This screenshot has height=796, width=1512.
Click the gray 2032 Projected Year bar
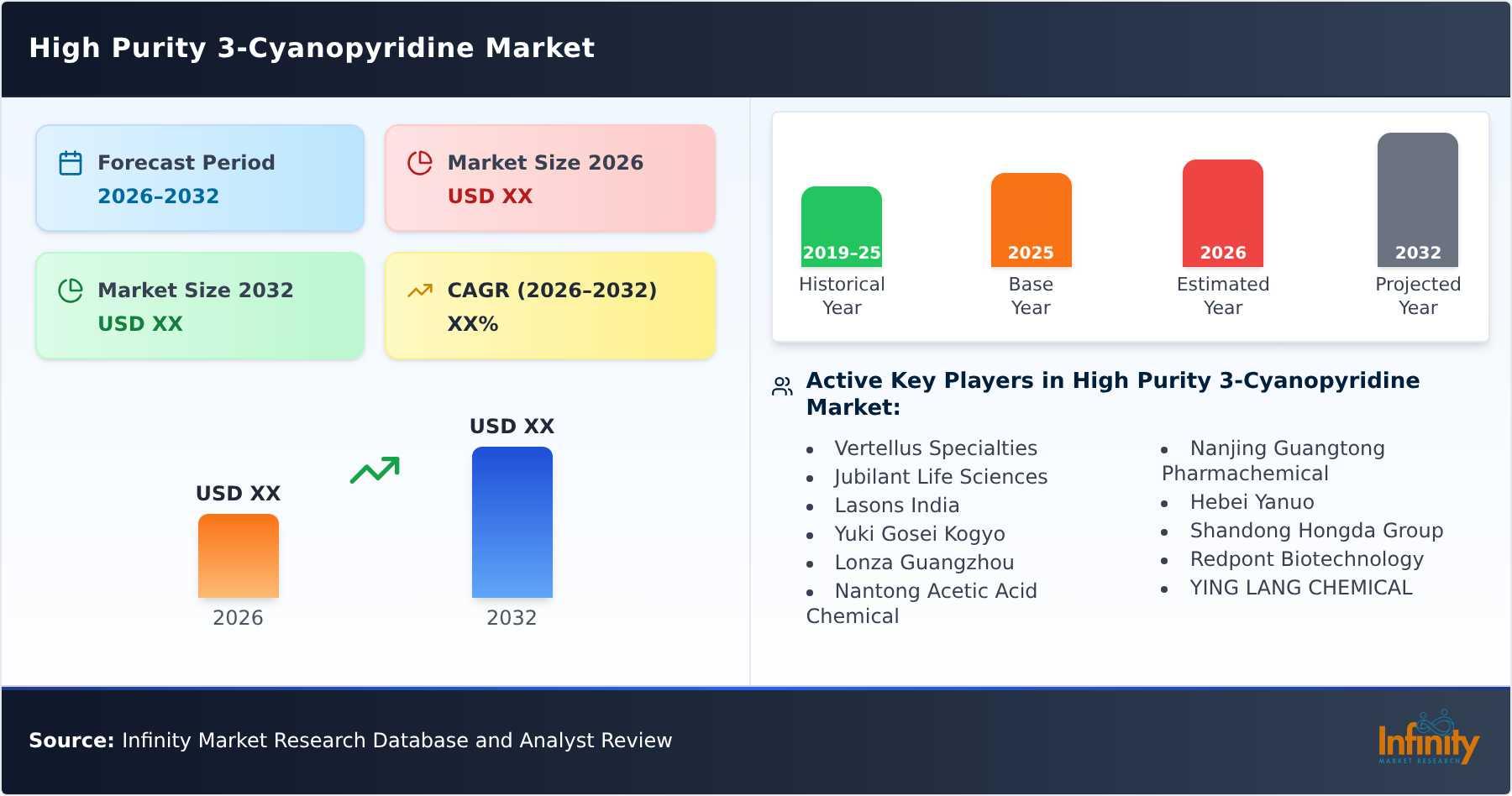[x=1418, y=200]
